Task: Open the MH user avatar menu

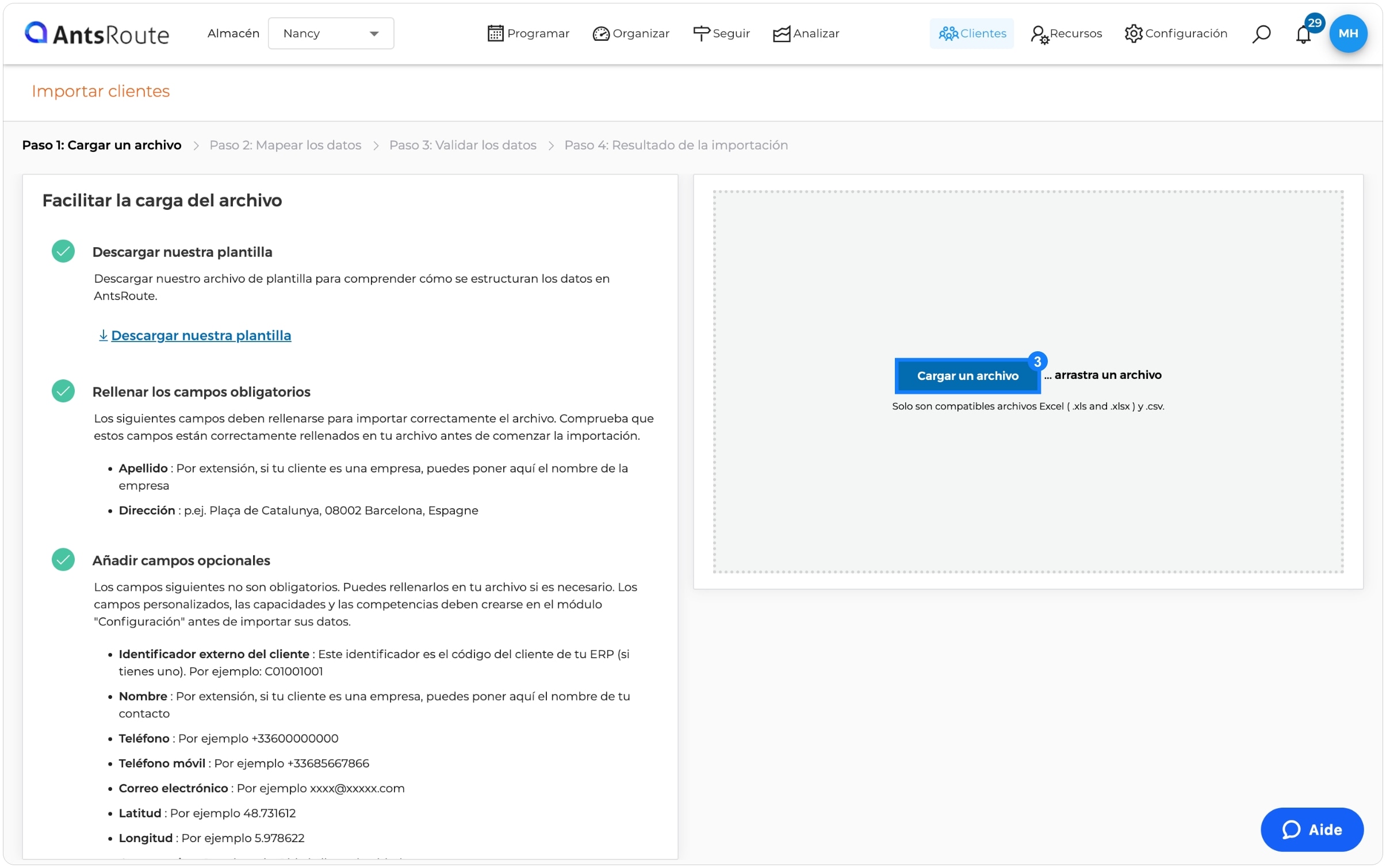Action: coord(1347,33)
